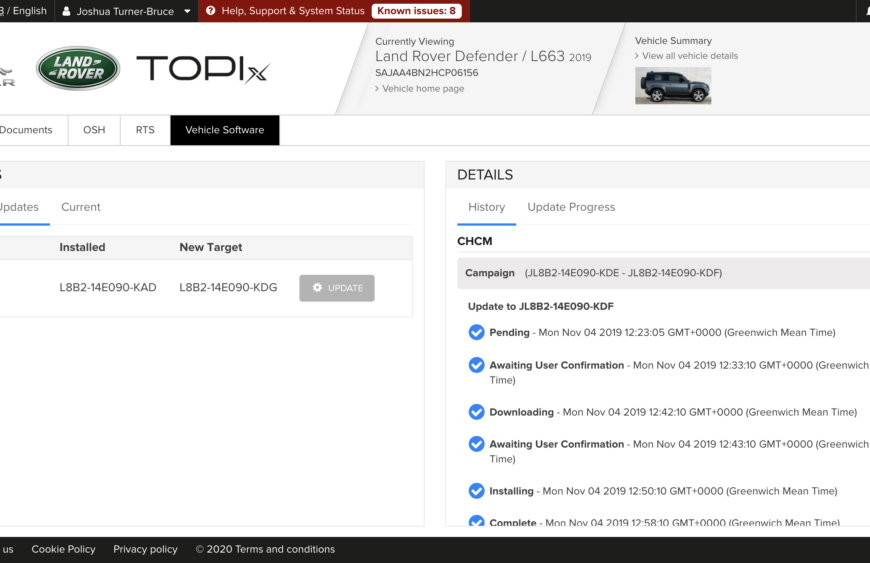Switch to the Update Progress tab
This screenshot has height=563, width=870.
[571, 207]
